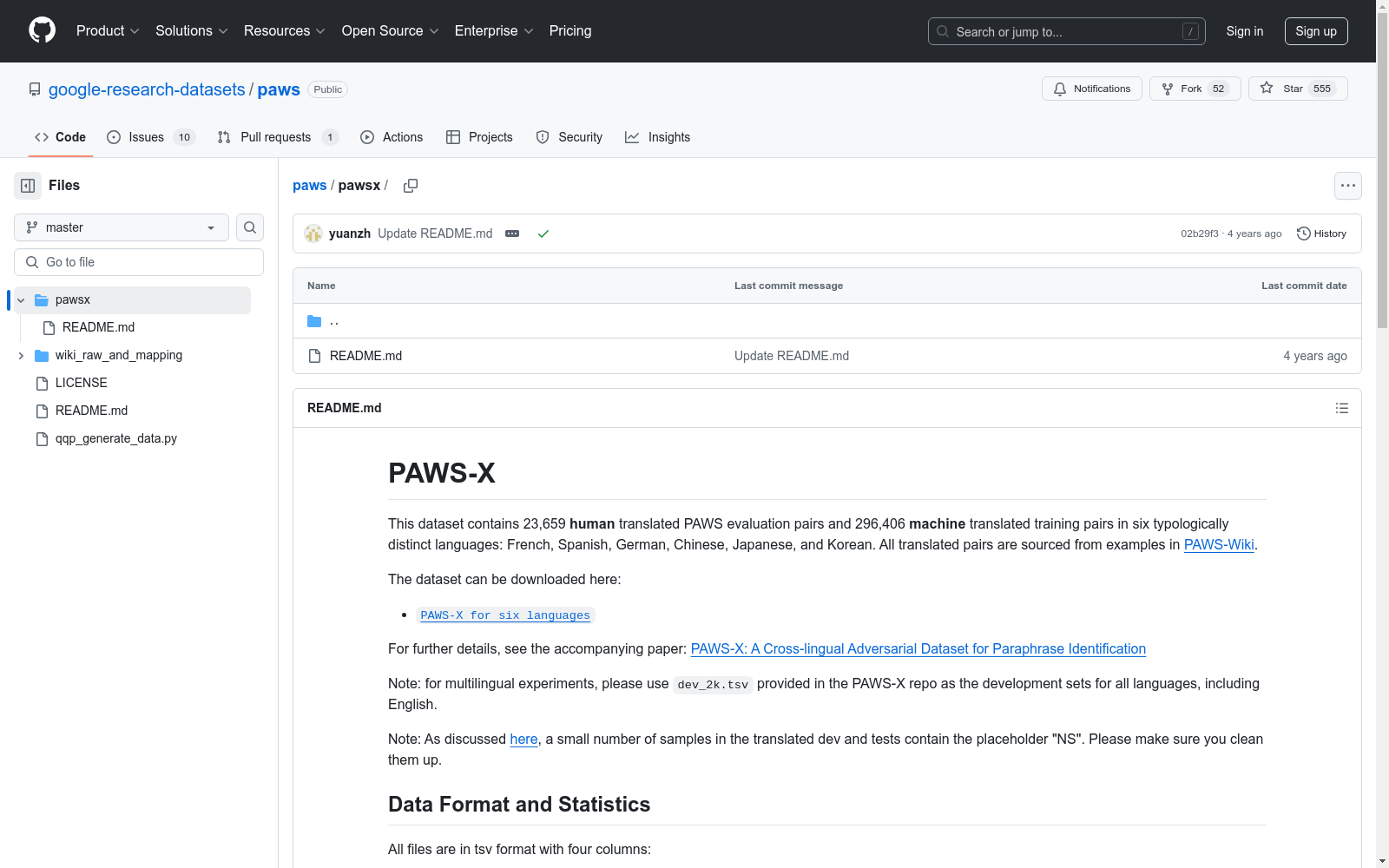
Task: Switch to the Pull requests tab
Action: pos(278,137)
